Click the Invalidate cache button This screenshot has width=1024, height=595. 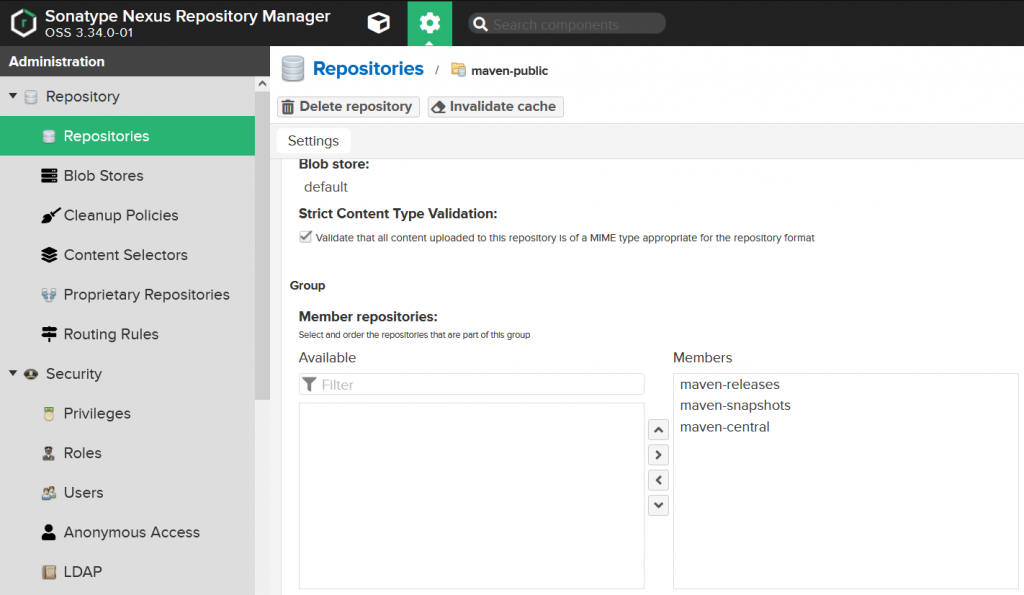[496, 106]
